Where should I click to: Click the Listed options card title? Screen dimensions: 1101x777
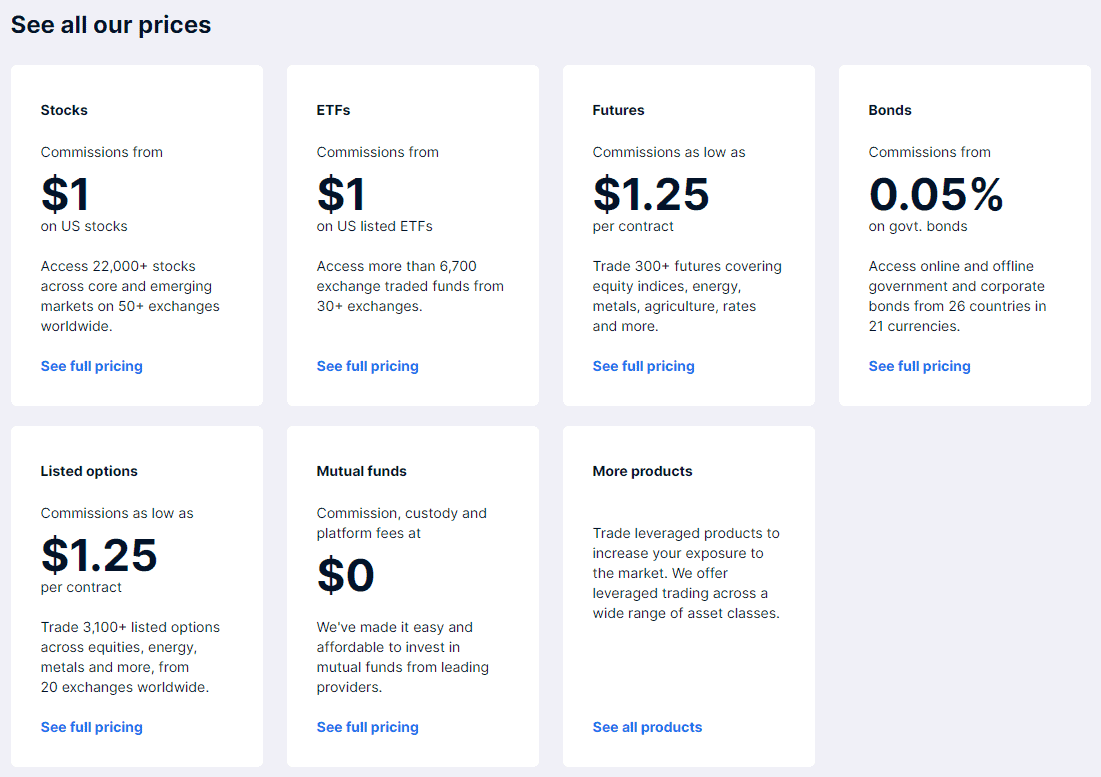pyautogui.click(x=89, y=471)
